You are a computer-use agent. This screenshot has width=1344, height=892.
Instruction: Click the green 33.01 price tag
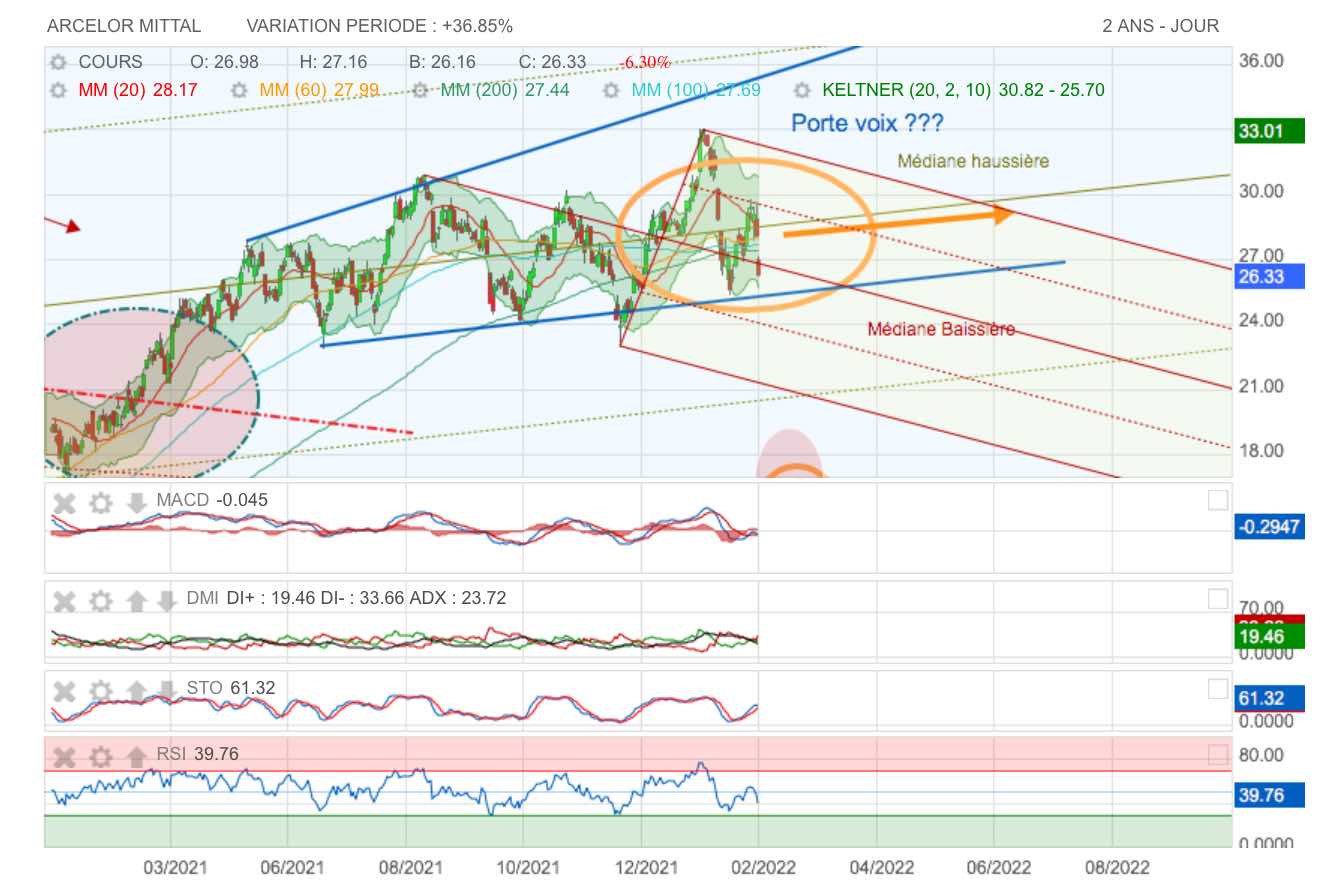point(1270,131)
